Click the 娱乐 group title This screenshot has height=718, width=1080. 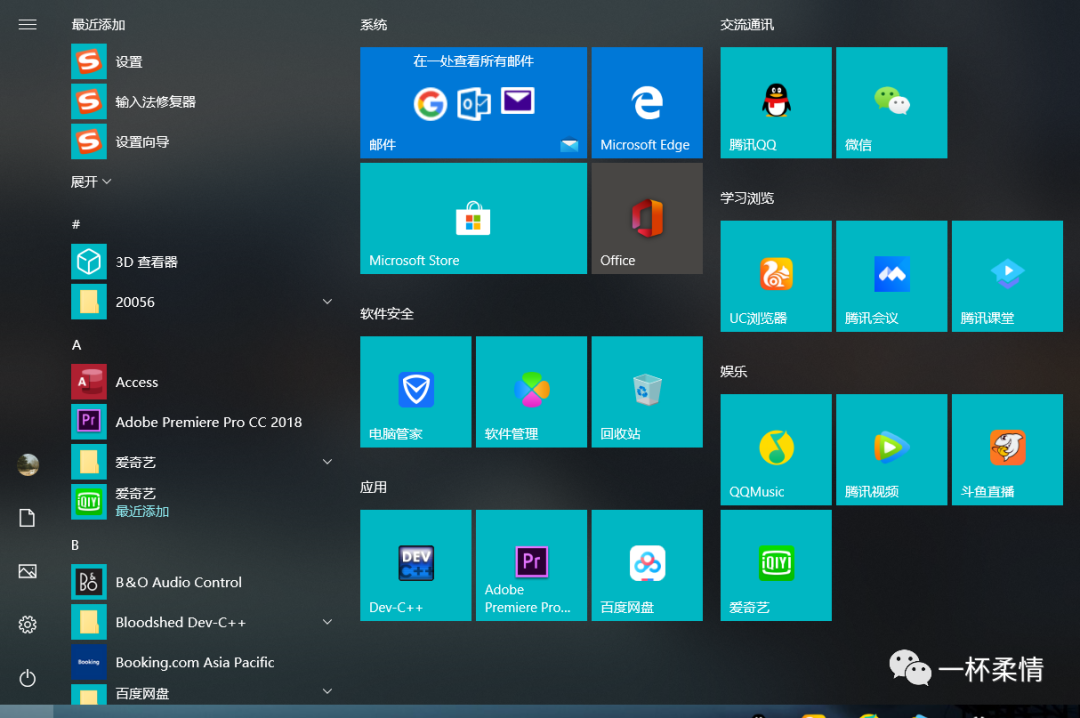pyautogui.click(x=734, y=372)
